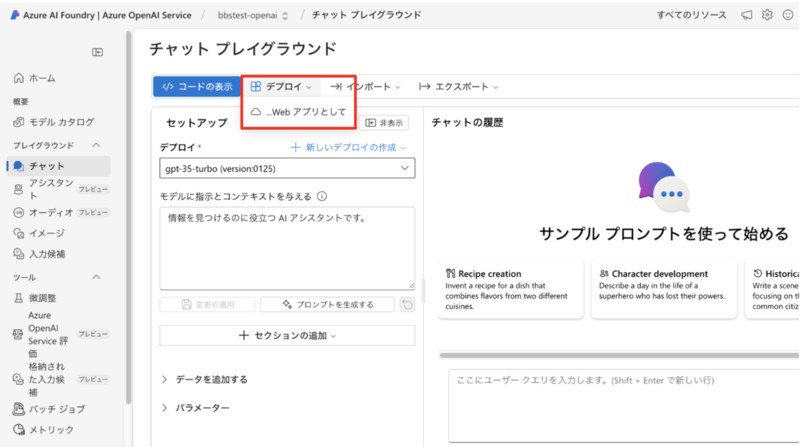The height and width of the screenshot is (447, 800).
Task: Click 新しいデプロイの作成 link
Action: (x=348, y=147)
